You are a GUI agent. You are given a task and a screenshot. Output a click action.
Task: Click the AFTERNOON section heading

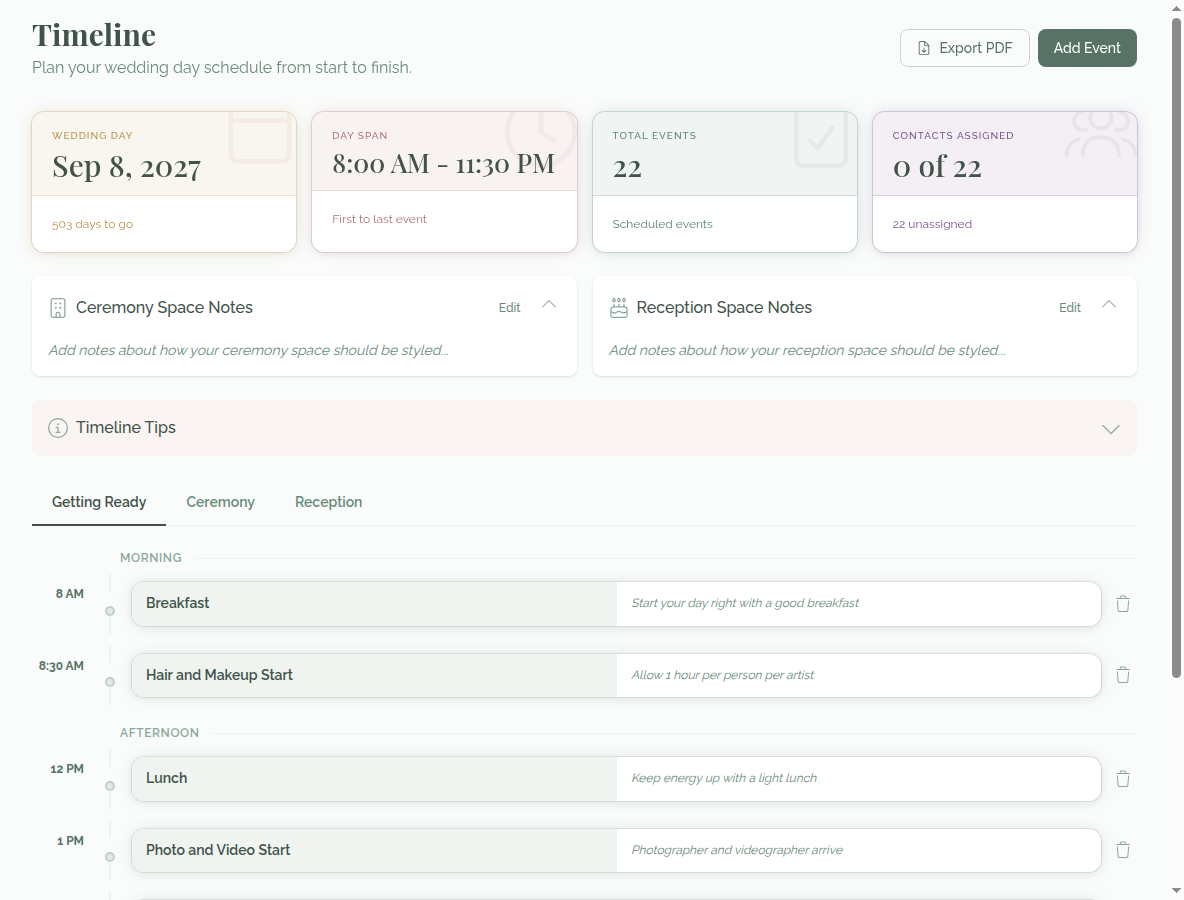[159, 733]
